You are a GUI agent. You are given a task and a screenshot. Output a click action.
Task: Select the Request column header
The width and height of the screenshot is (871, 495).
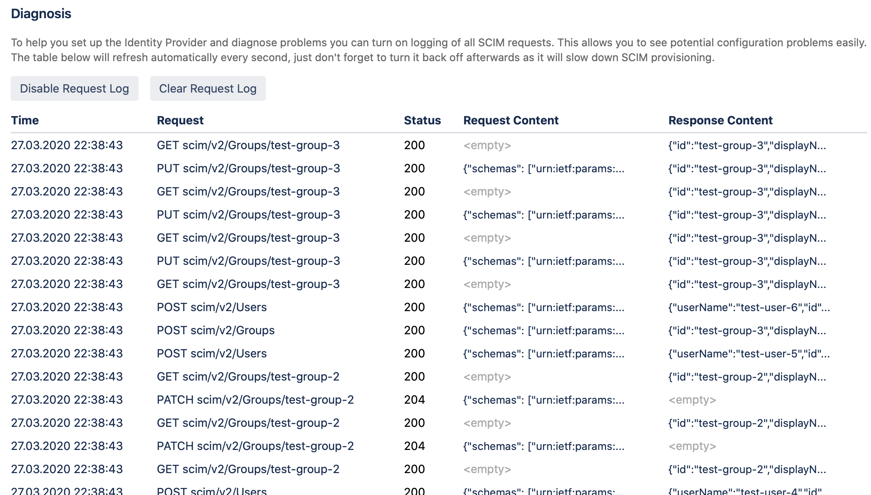coord(180,120)
